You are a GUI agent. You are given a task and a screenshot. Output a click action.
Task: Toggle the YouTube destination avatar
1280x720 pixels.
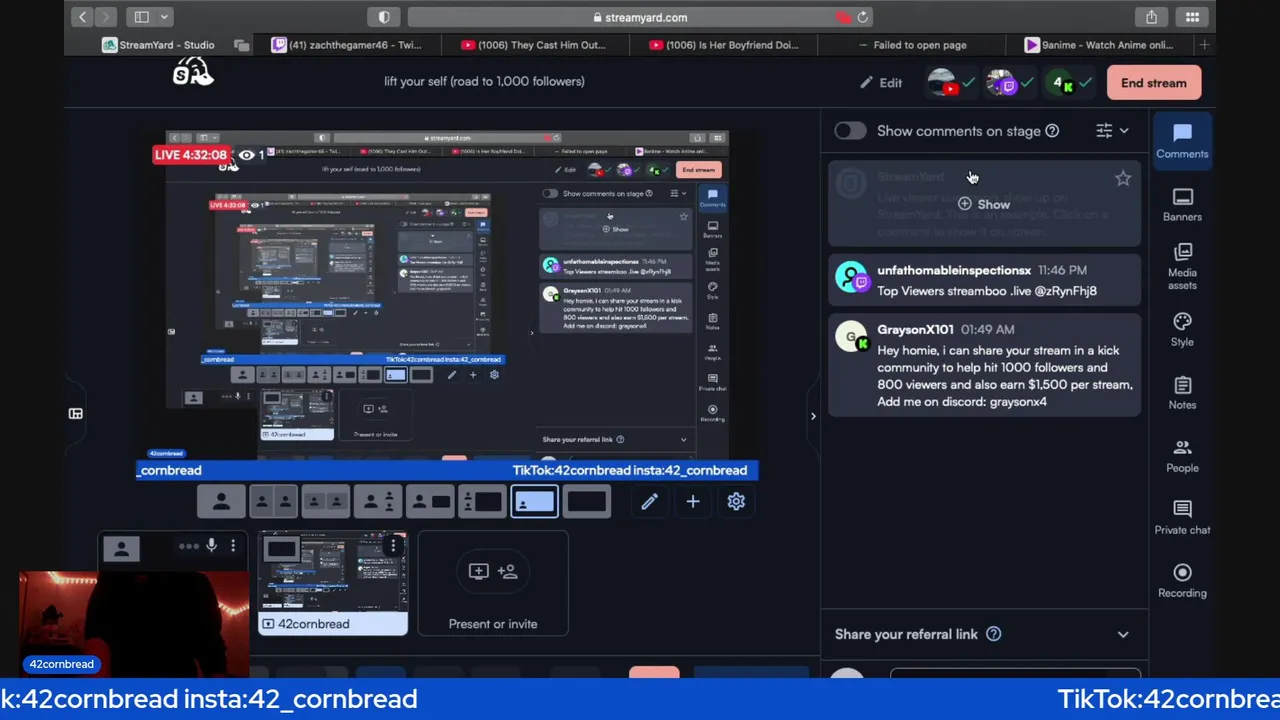point(942,83)
